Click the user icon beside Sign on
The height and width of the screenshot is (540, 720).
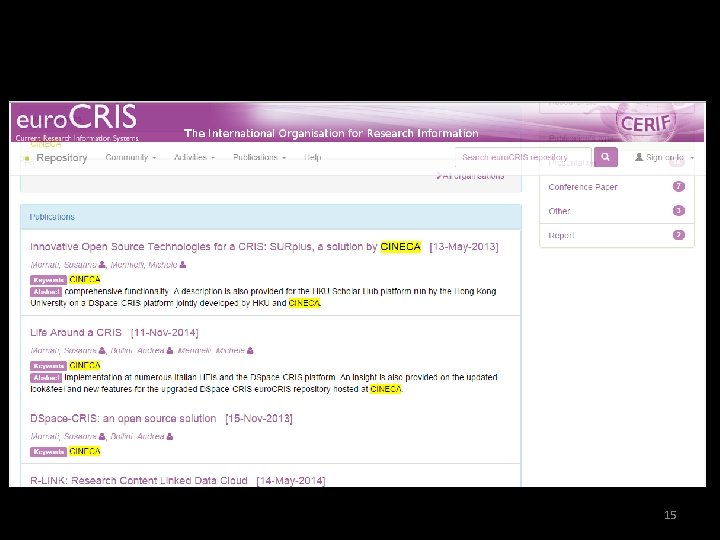pyautogui.click(x=639, y=157)
